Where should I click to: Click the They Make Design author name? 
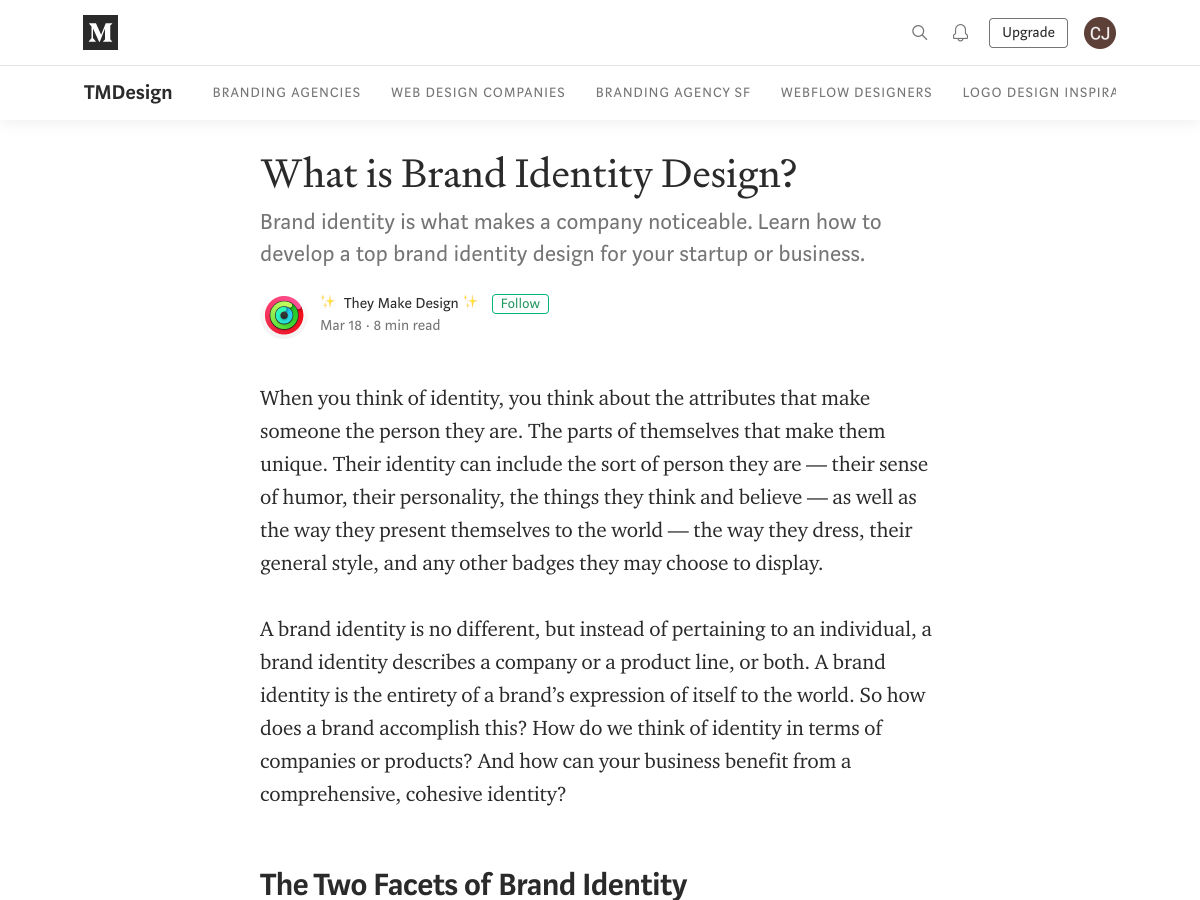[x=400, y=303]
